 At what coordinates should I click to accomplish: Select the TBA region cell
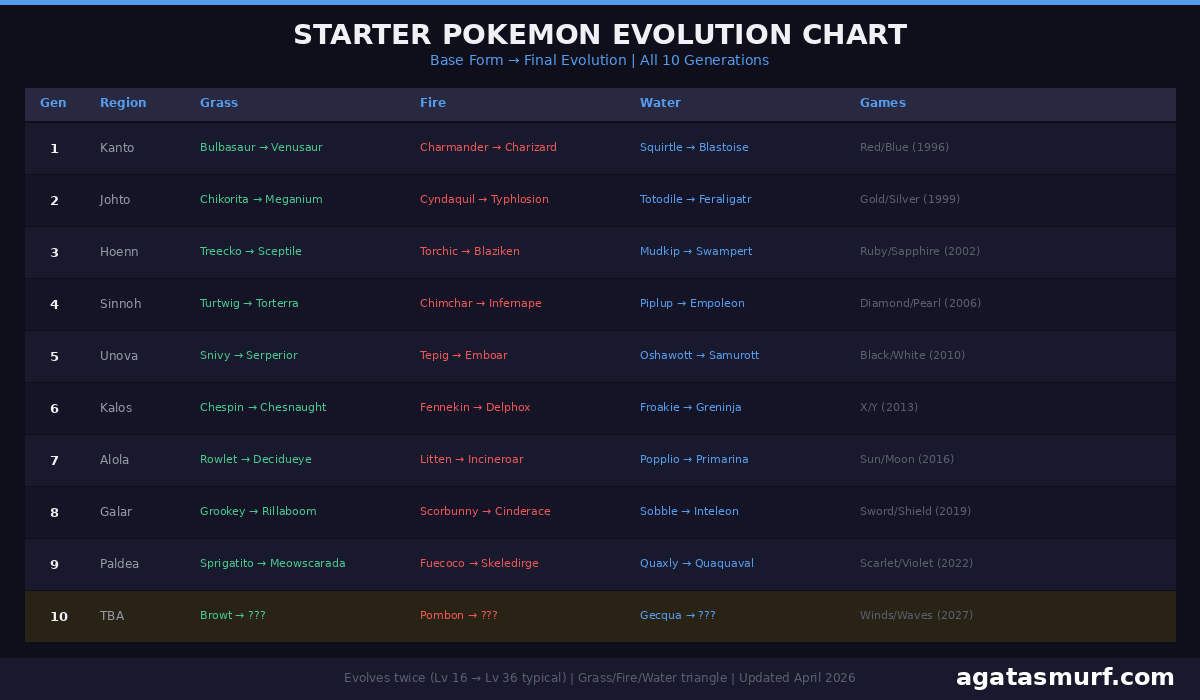[112, 616]
